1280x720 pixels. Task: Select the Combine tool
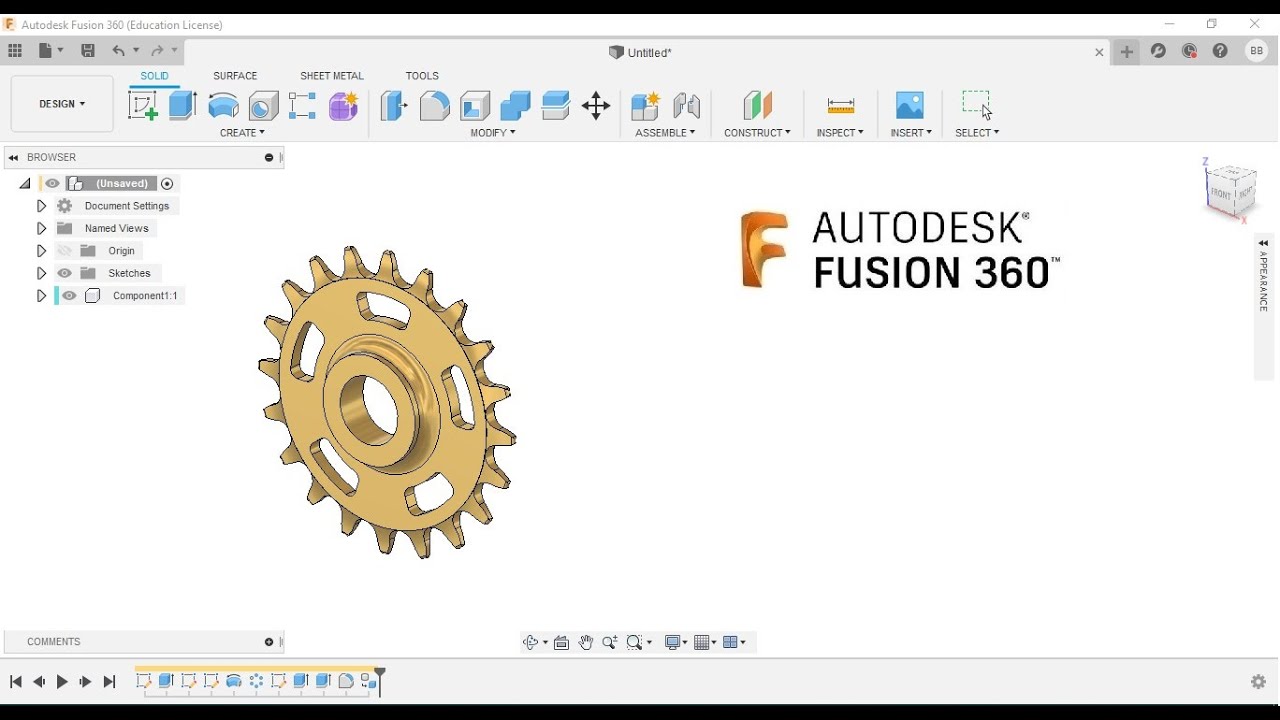tap(515, 105)
